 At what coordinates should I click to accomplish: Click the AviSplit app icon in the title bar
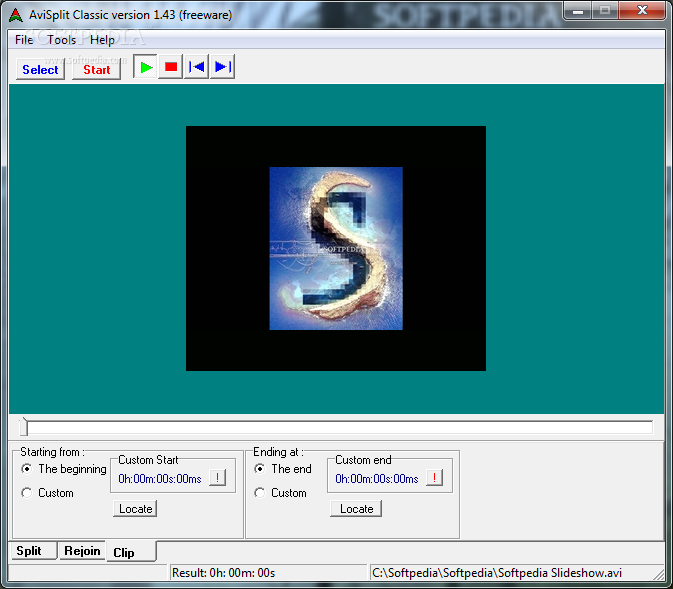[15, 15]
